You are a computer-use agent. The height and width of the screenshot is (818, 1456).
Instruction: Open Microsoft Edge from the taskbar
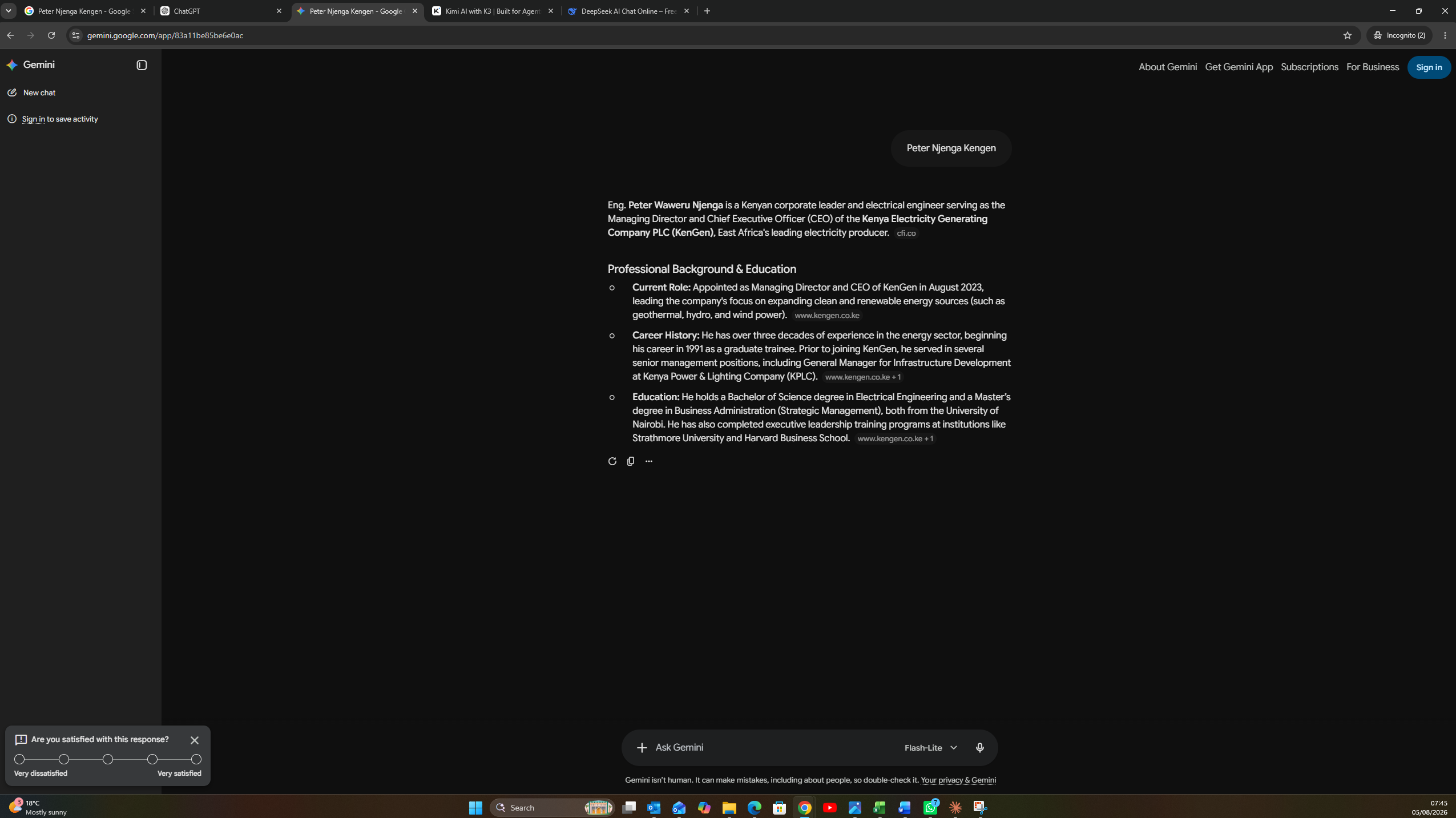755,807
